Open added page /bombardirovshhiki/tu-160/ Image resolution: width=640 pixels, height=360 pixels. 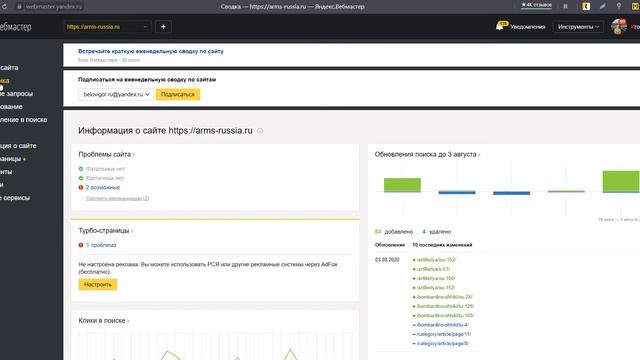(x=445, y=316)
